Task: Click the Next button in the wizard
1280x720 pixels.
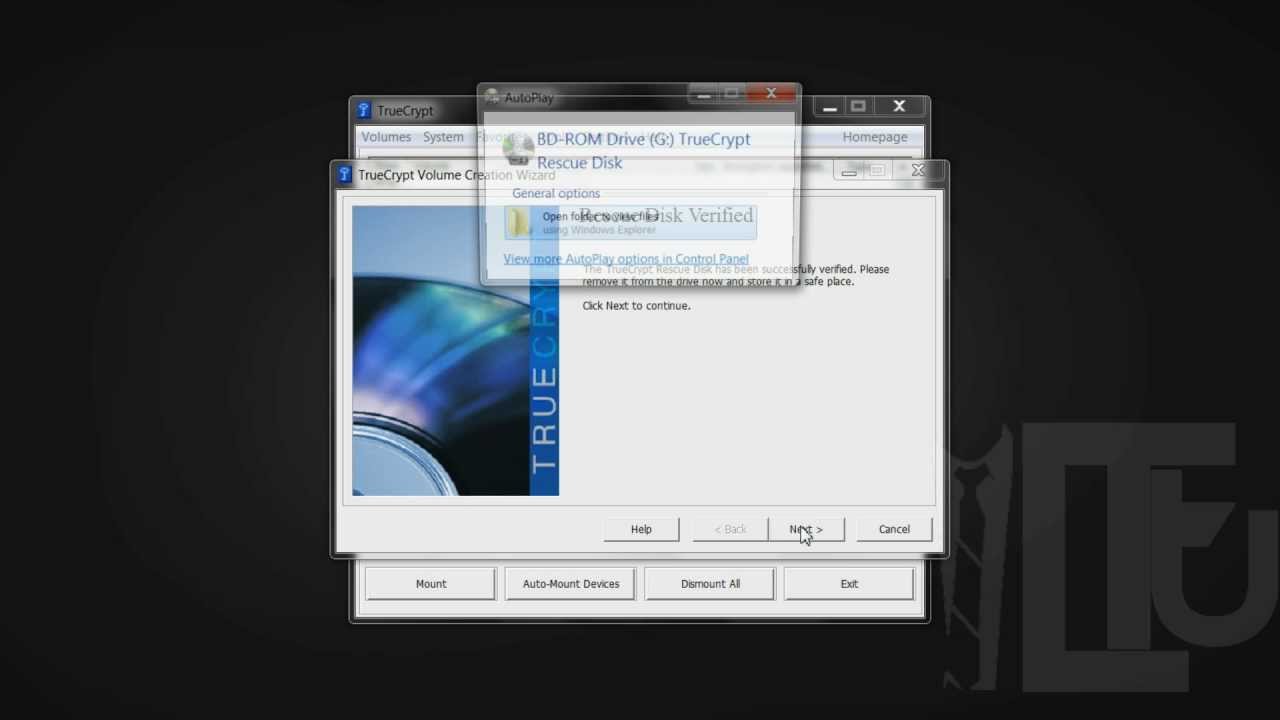Action: click(x=806, y=529)
